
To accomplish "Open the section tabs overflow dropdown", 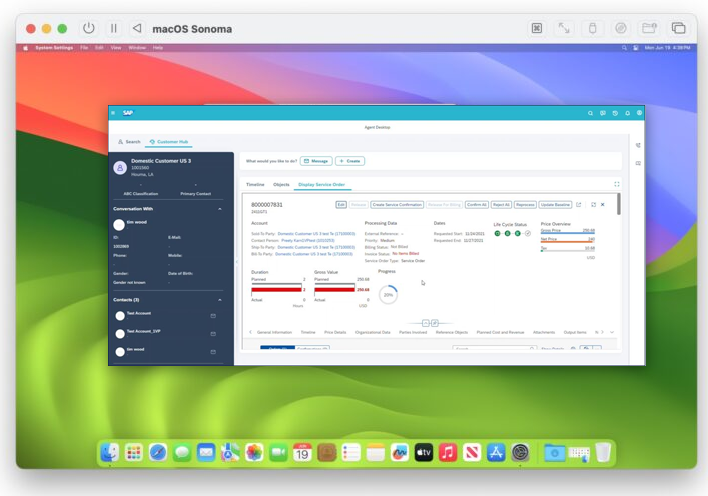I will click(612, 332).
